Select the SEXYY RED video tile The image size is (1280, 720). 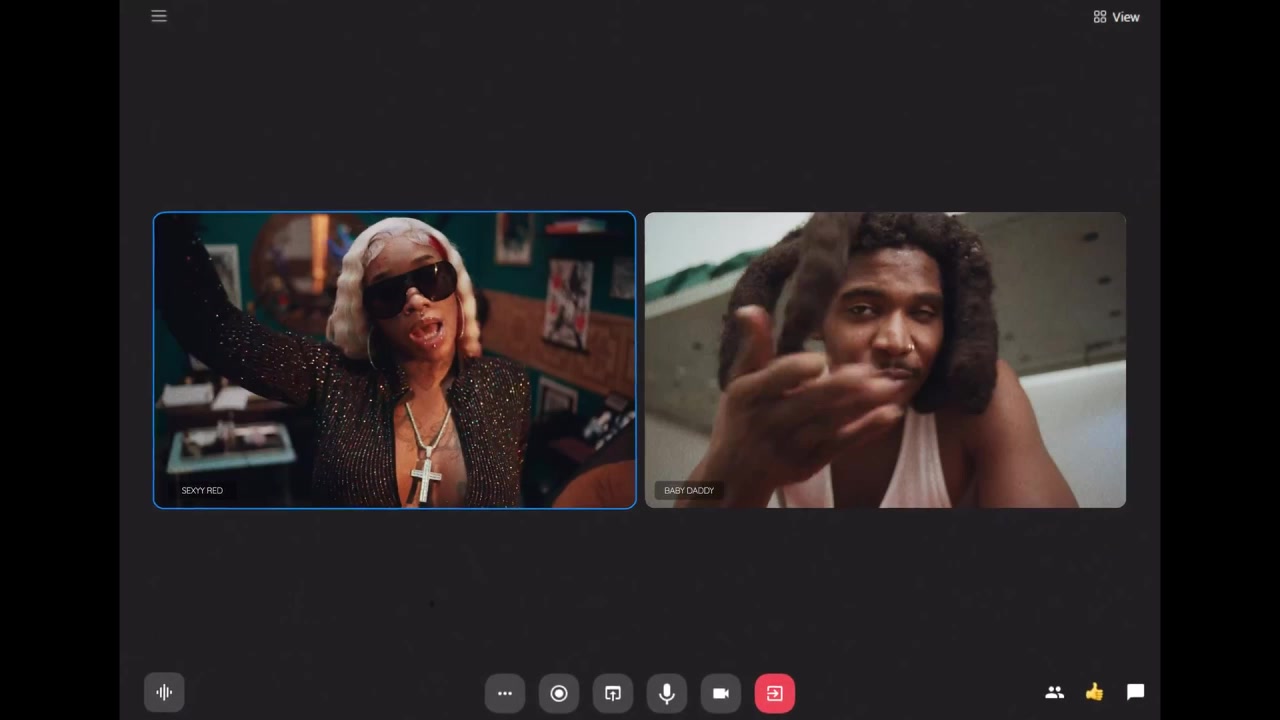[394, 360]
